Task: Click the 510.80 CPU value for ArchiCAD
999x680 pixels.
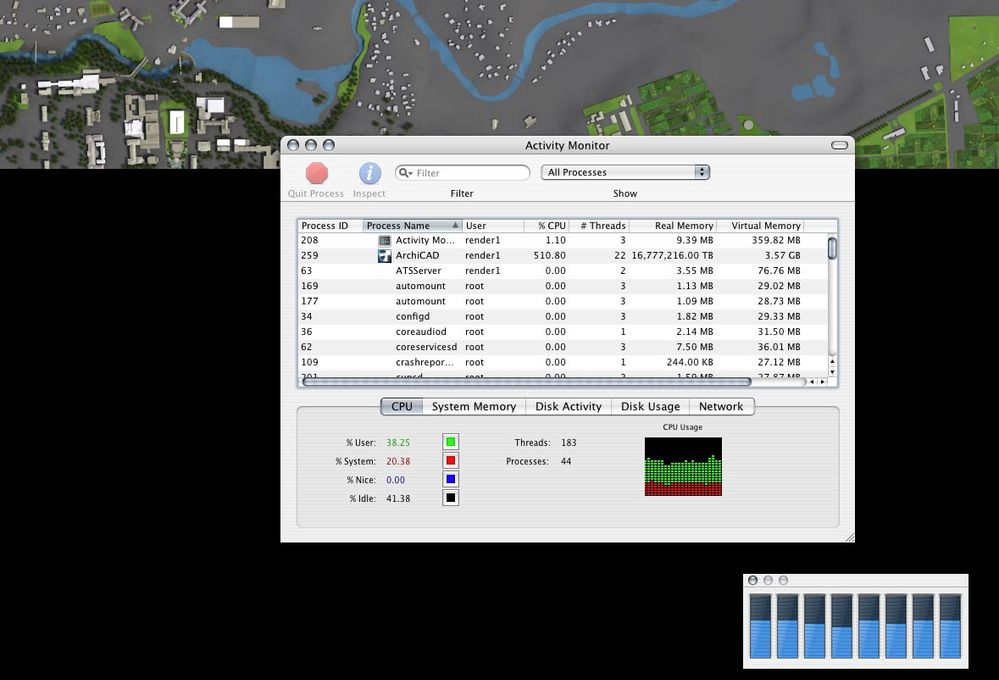Action: [550, 256]
